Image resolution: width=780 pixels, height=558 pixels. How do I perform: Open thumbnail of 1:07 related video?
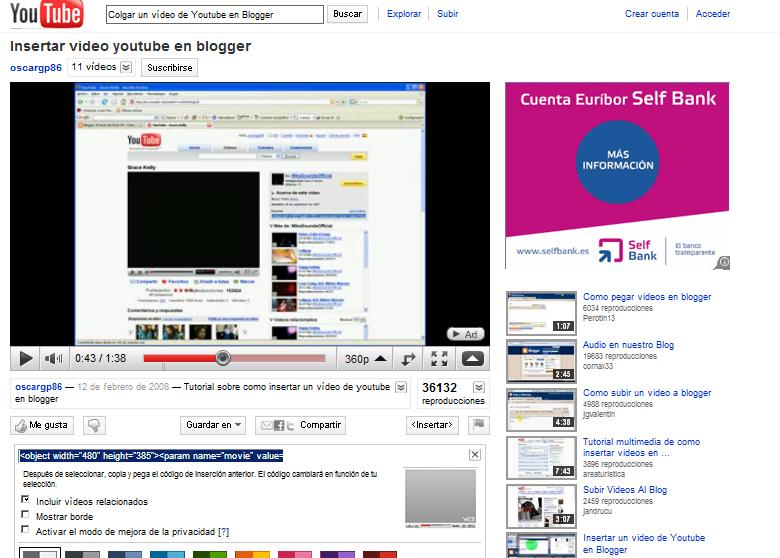point(541,313)
